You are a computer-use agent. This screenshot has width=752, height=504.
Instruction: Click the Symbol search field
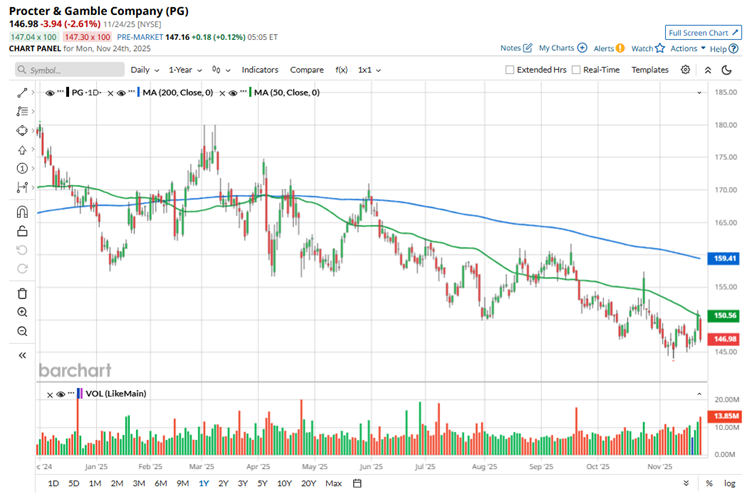pos(70,70)
